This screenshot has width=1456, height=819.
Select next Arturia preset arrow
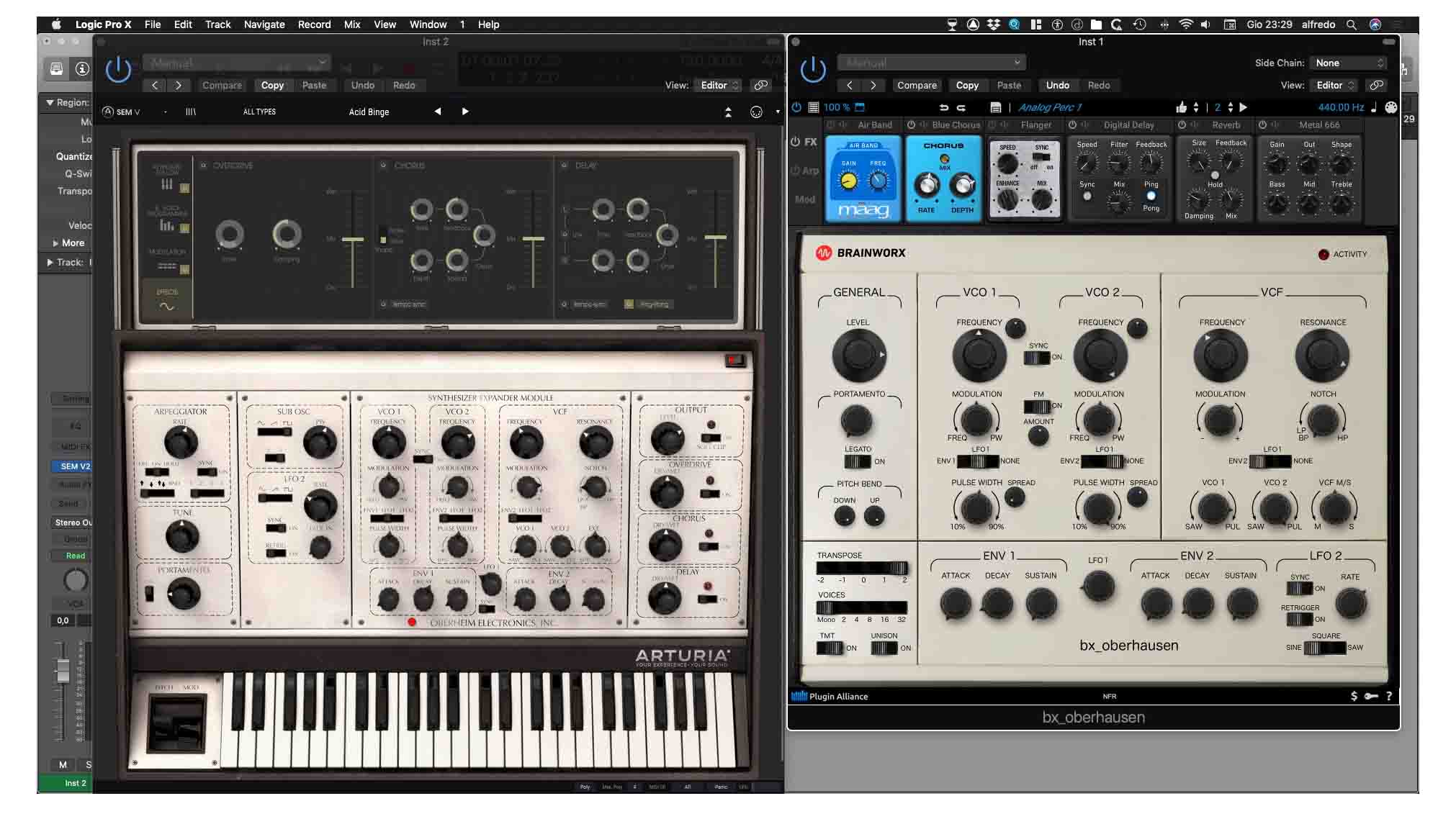pos(465,112)
